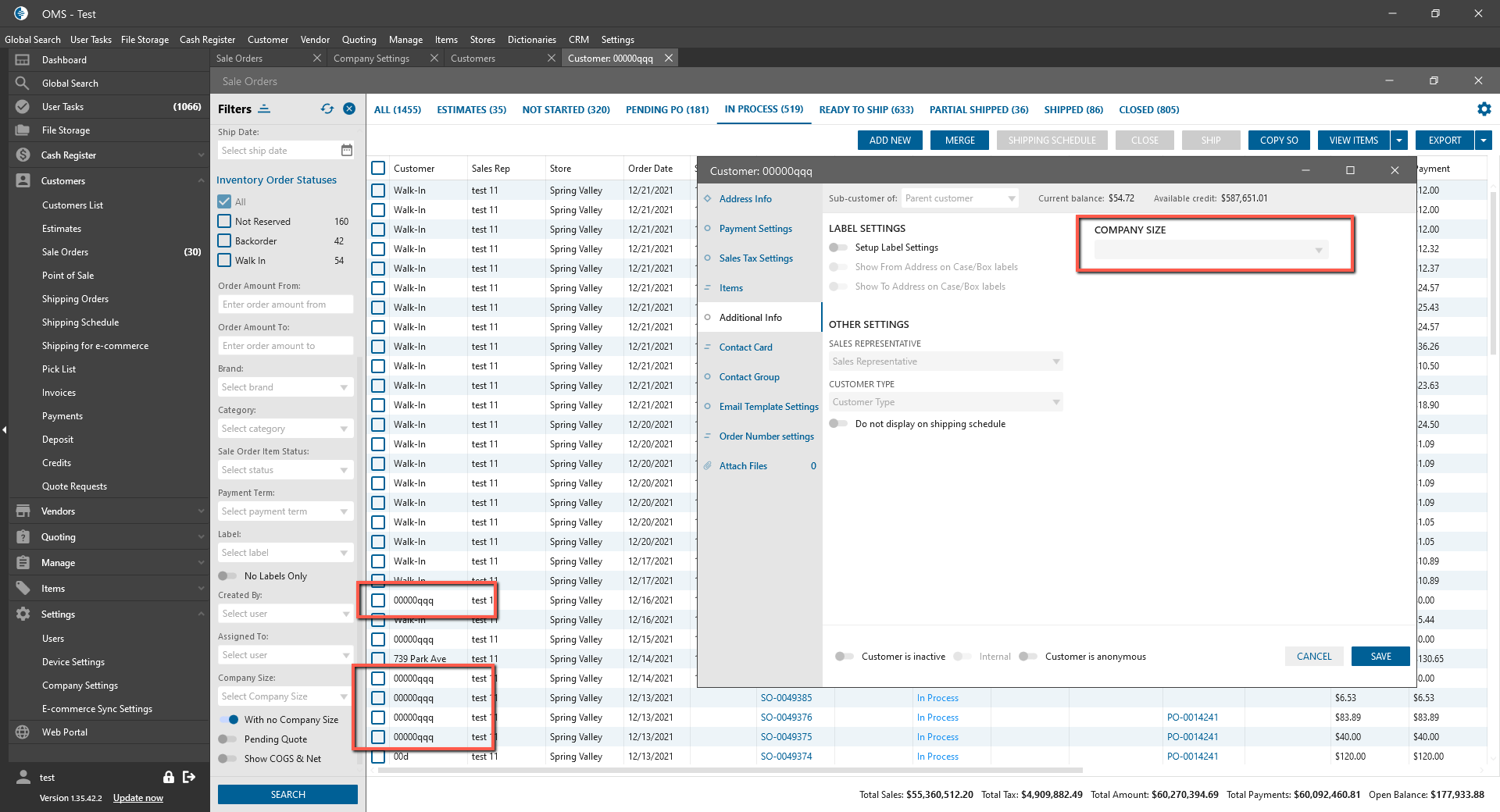Open the Select brand filter dropdown
Viewport: 1500px width, 812px height.
point(285,387)
